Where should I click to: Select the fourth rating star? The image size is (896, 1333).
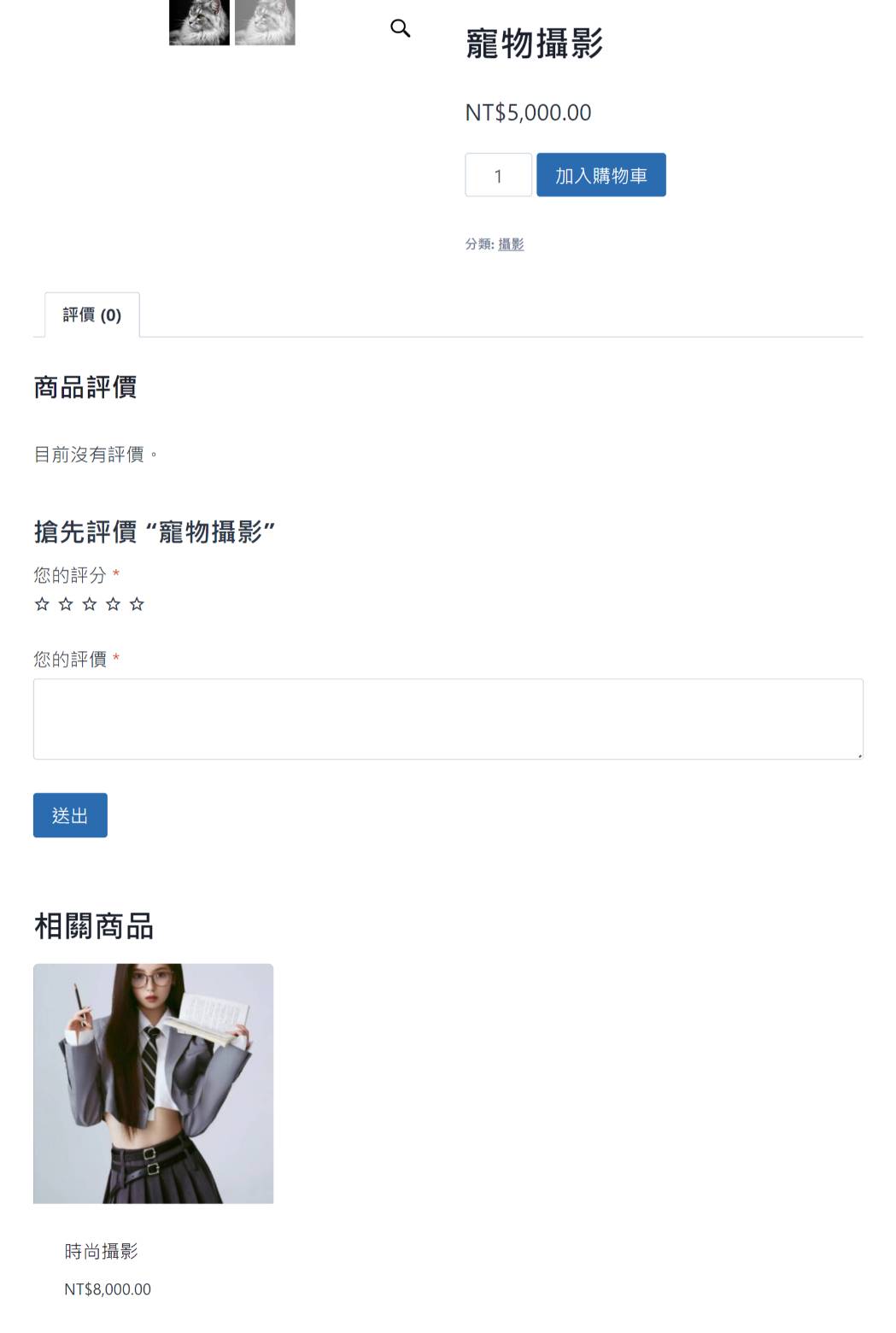(113, 604)
